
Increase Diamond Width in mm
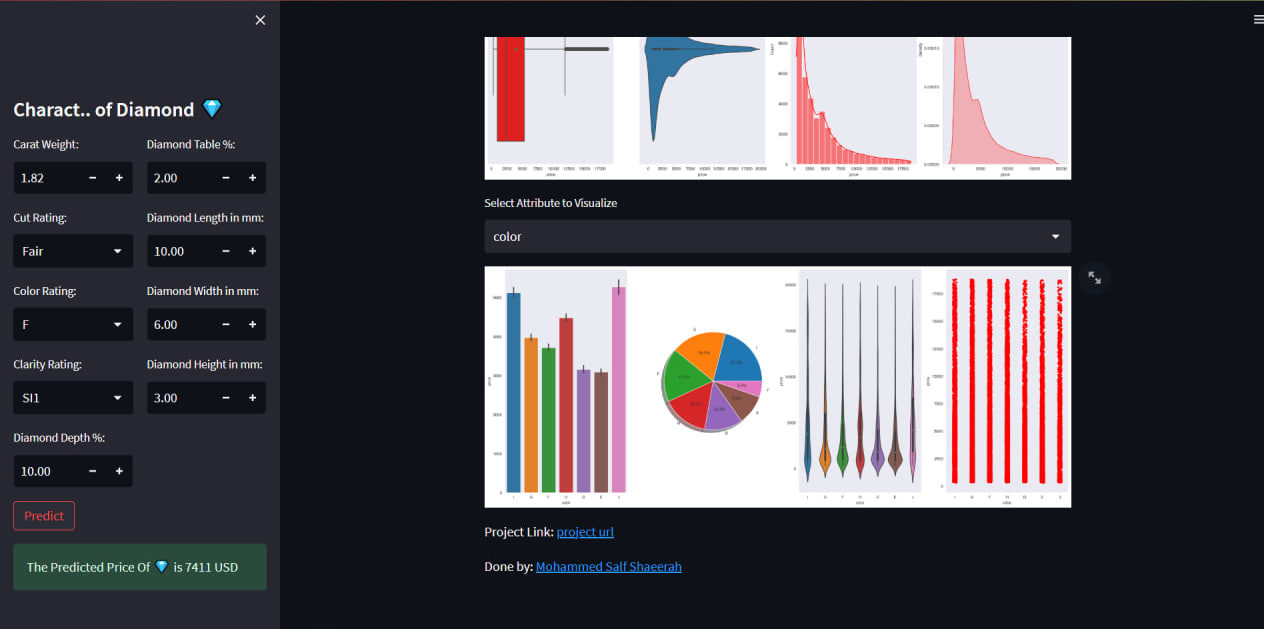tap(253, 324)
